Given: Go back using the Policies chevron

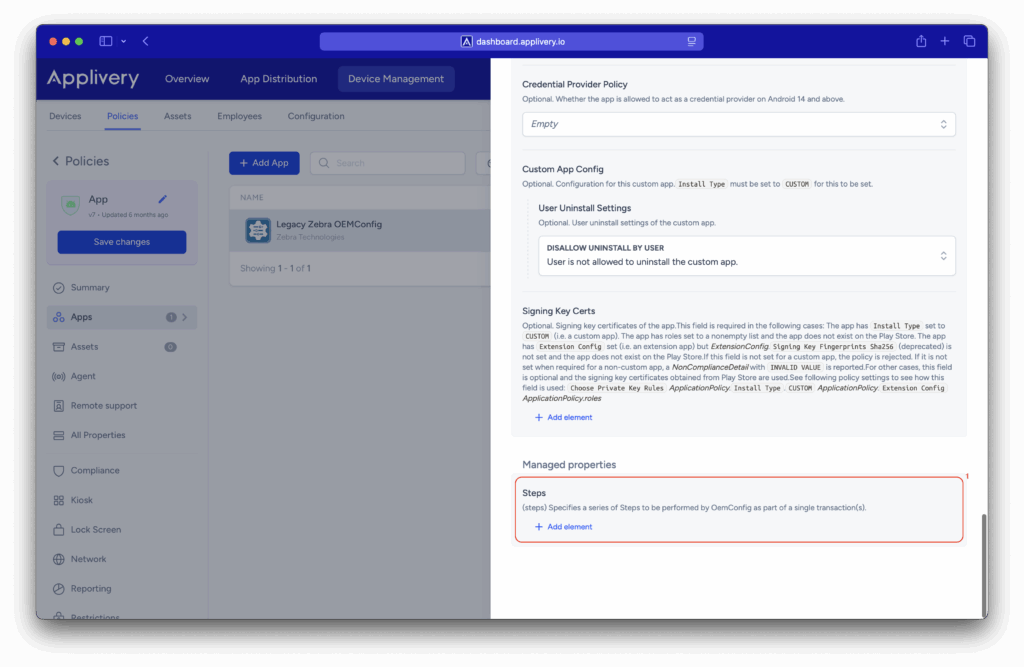Looking at the screenshot, I should click(56, 161).
